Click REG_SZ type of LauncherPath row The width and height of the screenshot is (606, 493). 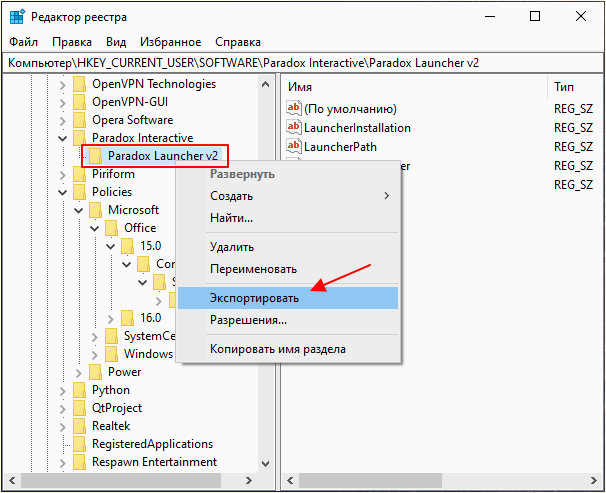tap(573, 147)
